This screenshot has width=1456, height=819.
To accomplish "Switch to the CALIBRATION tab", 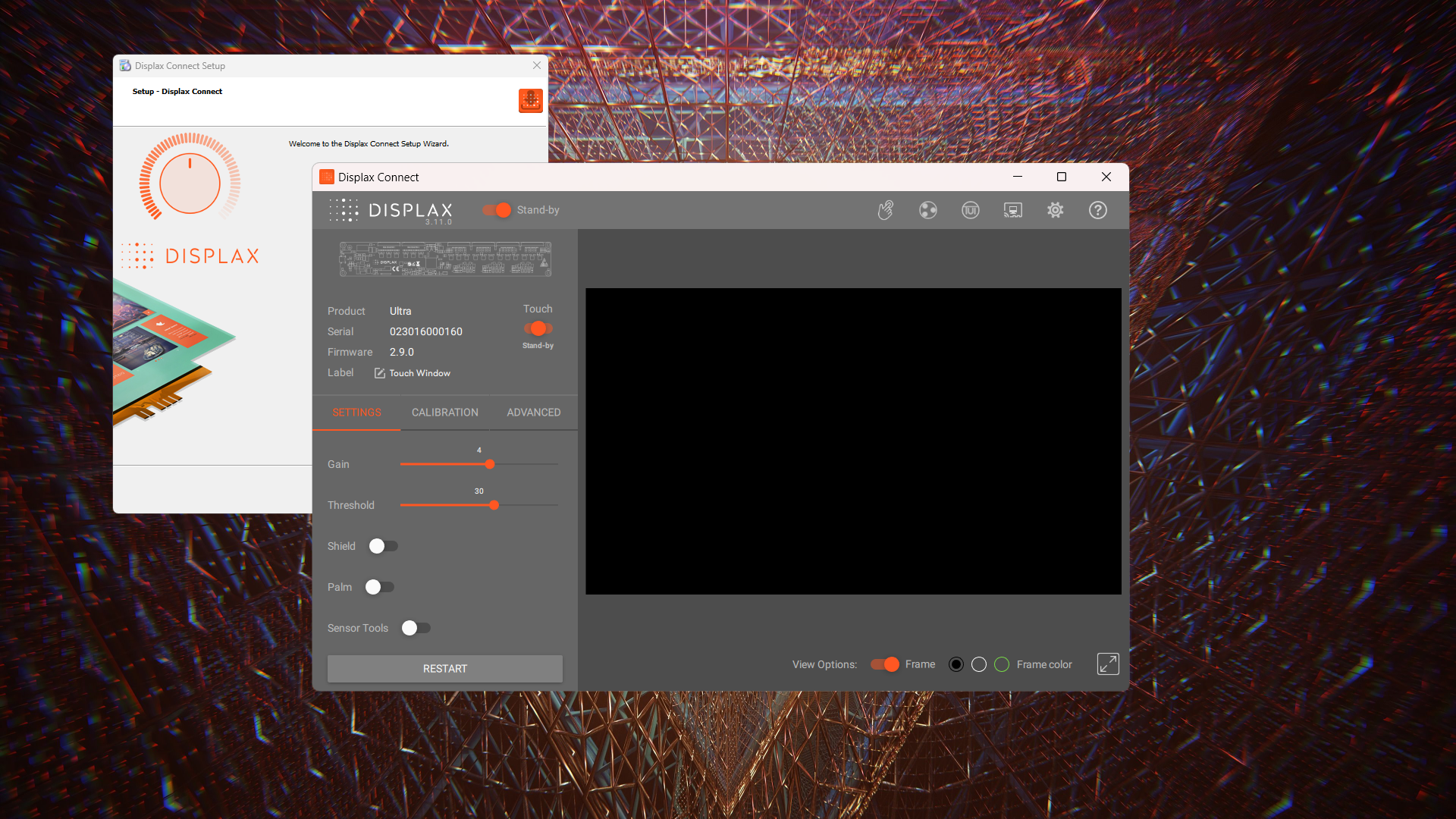I will [445, 413].
